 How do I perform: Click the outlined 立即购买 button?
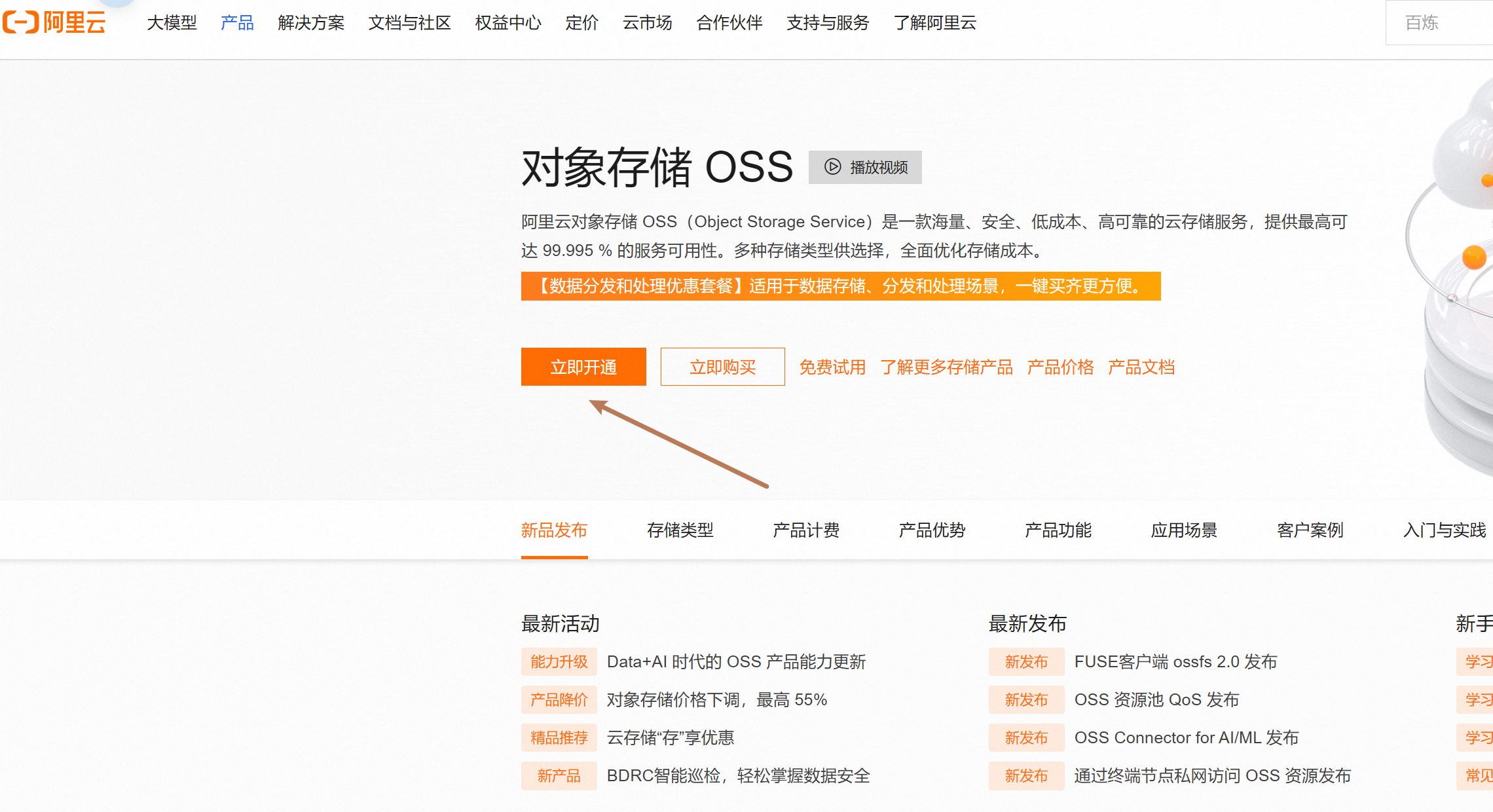[722, 367]
